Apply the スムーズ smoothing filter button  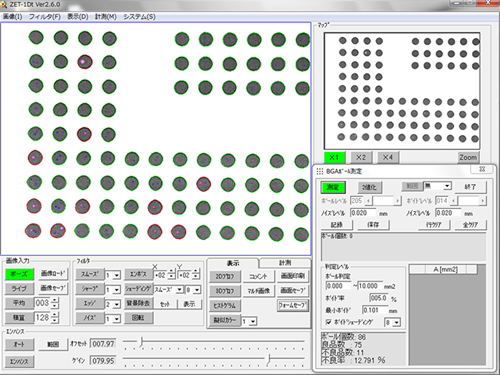tap(90, 274)
